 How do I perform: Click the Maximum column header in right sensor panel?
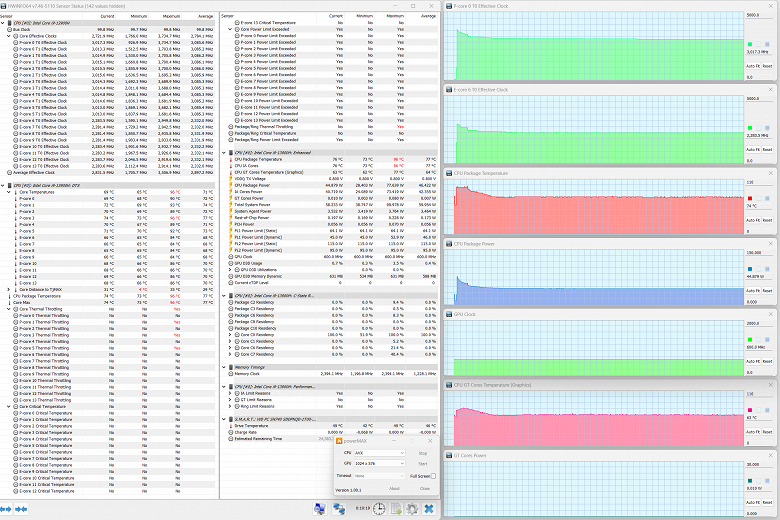395,16
